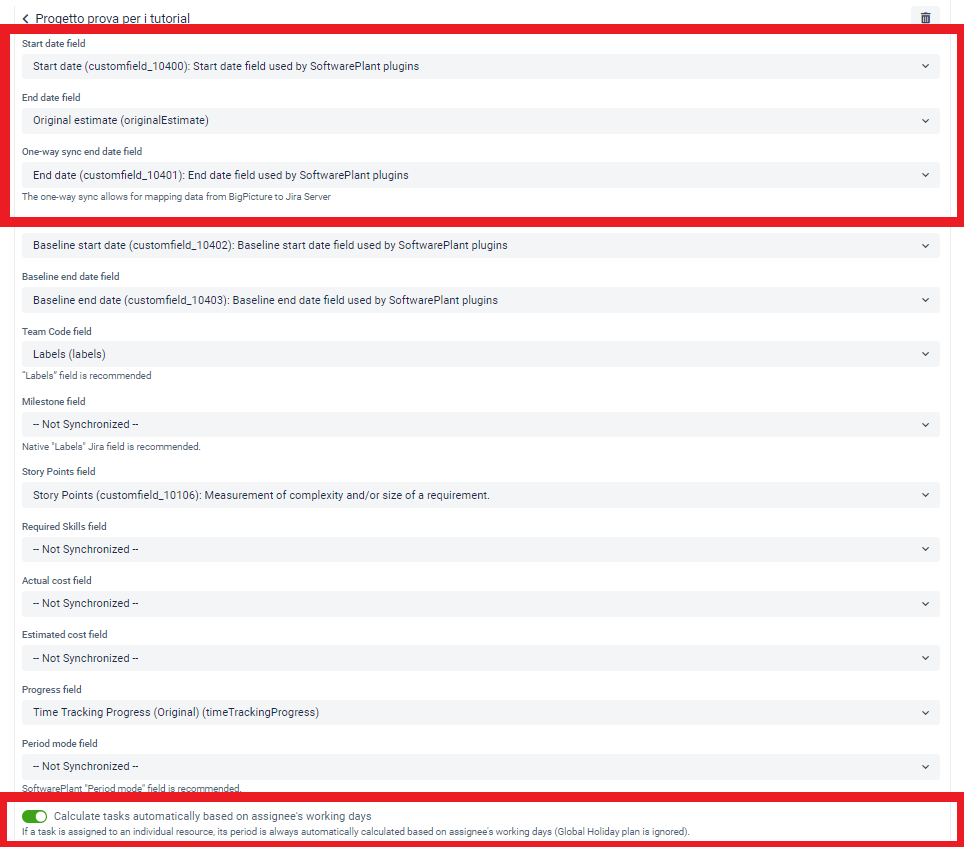964x847 pixels.
Task: Click the trash icon to delete this configuration
Action: pyautogui.click(x=925, y=17)
